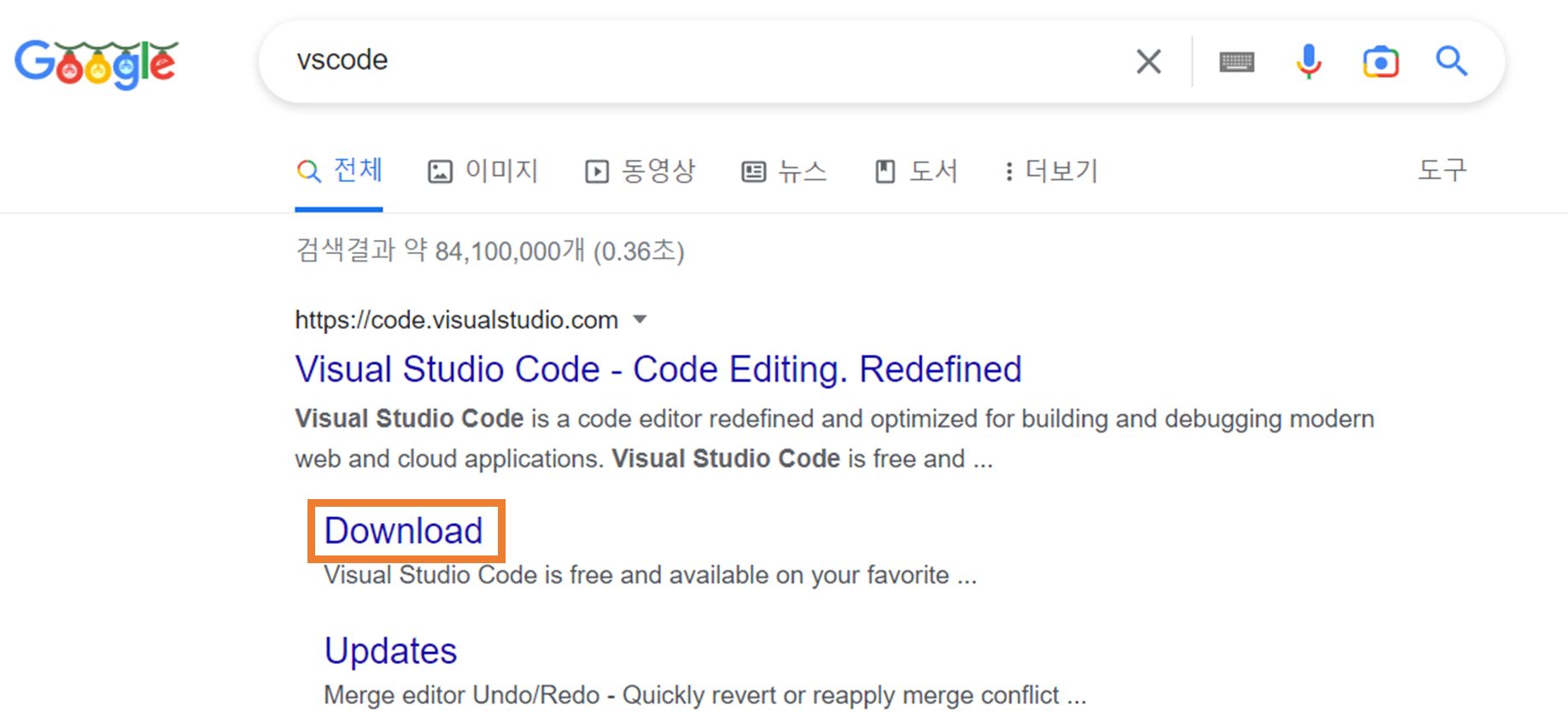Click the Google holiday logo
Image resolution: width=1568 pixels, height=717 pixels.
tap(97, 63)
